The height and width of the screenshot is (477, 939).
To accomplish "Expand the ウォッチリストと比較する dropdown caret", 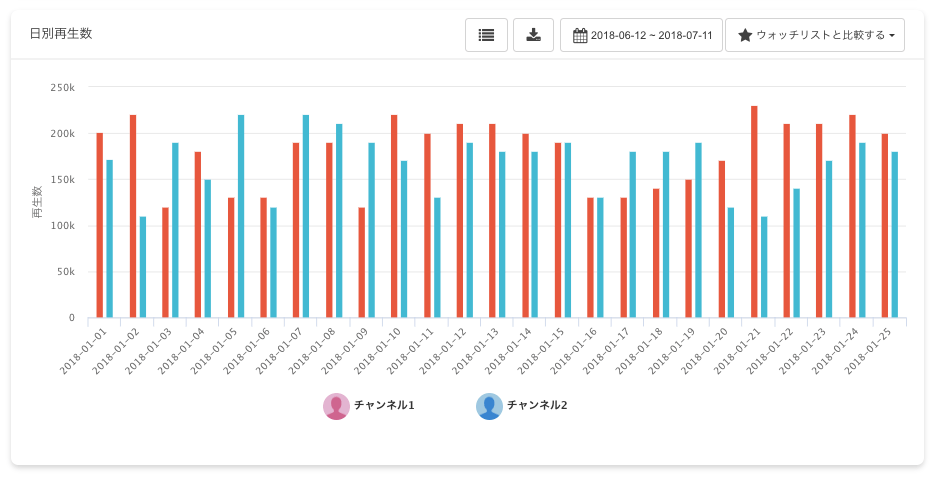I will click(x=891, y=36).
